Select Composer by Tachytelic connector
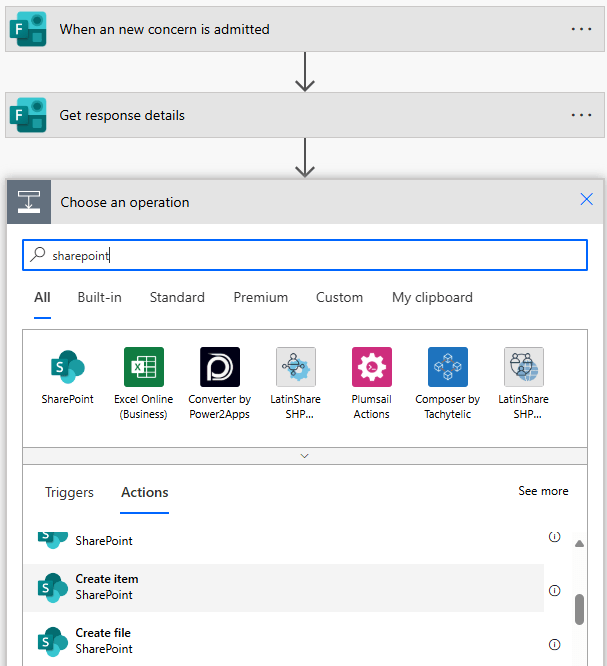607x666 pixels. [447, 367]
